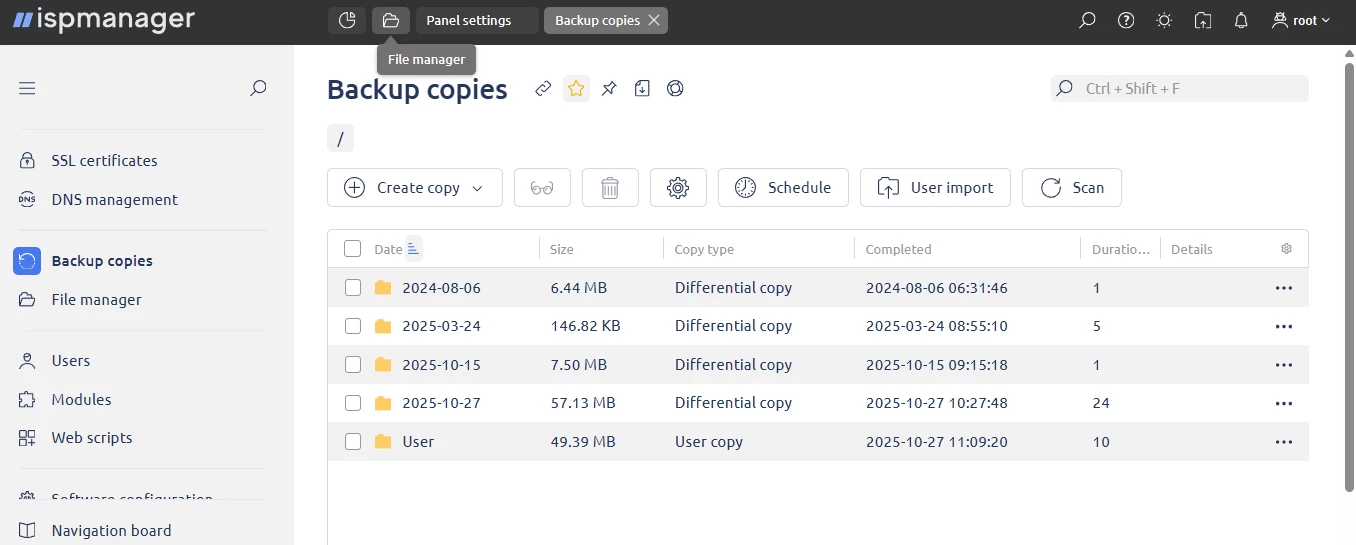Image resolution: width=1356 pixels, height=545 pixels.
Task: Click the upload/update icon beside the bell
Action: (1203, 20)
